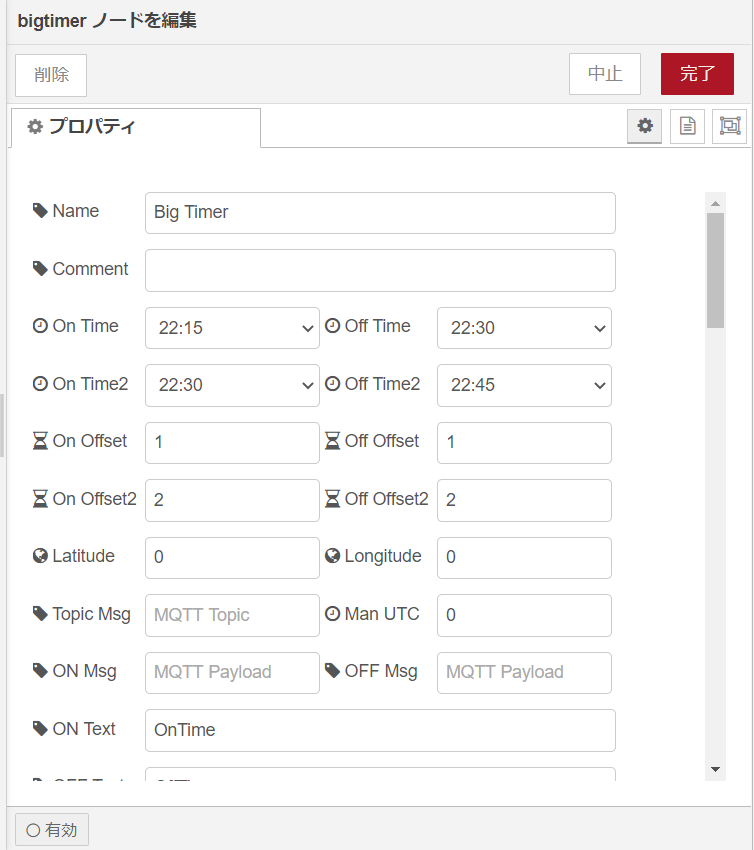Open node appearance settings icon
754x850 pixels.
(730, 126)
